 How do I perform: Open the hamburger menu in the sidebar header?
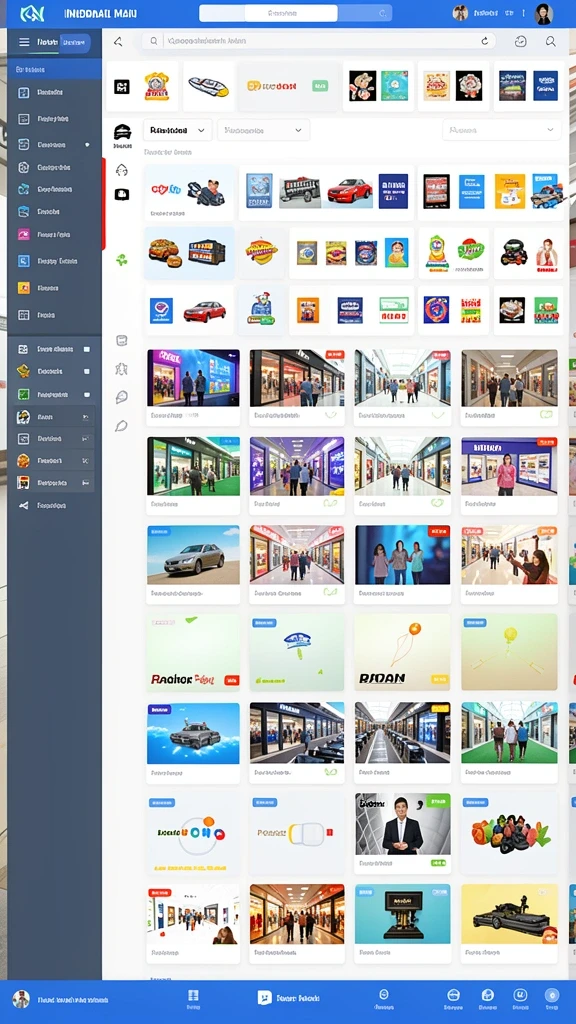click(x=24, y=42)
